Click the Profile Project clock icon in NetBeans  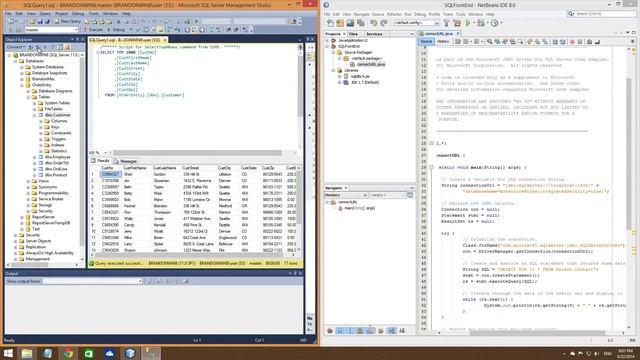494,23
